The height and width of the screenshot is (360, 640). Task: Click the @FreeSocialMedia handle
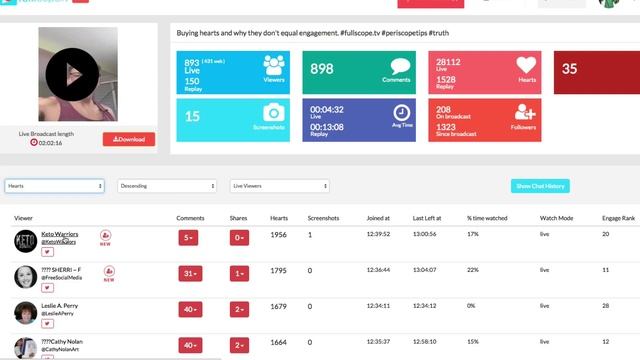click(x=62, y=278)
